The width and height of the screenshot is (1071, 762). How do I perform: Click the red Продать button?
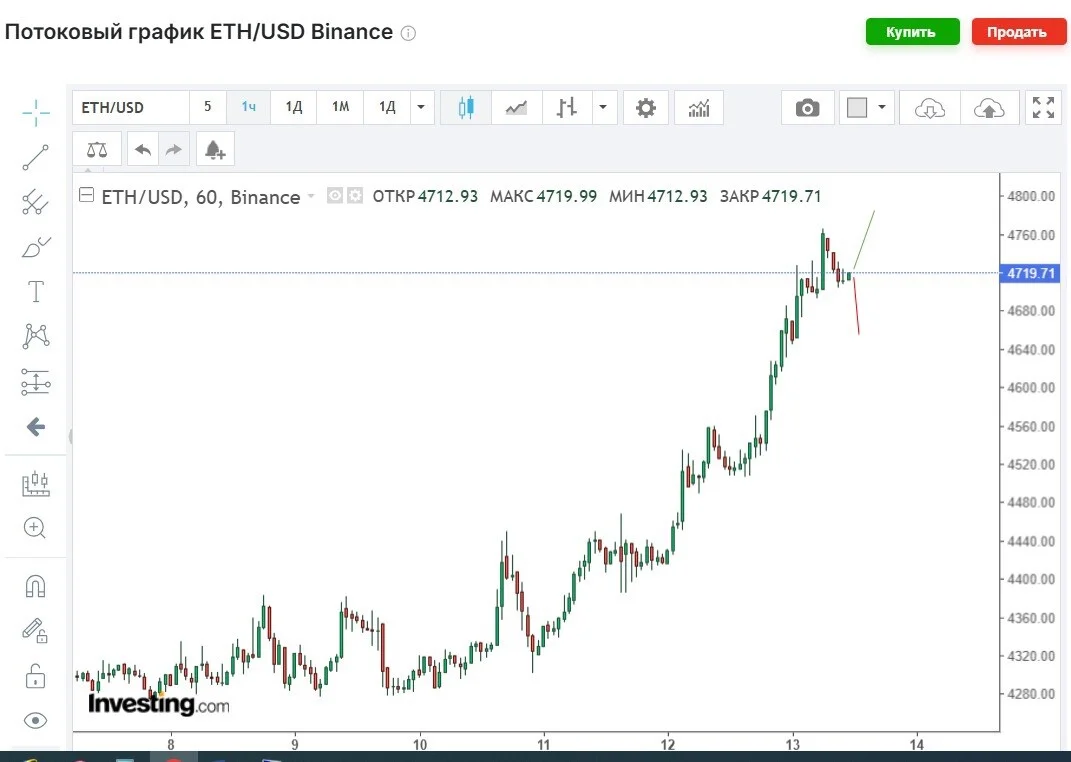1018,32
